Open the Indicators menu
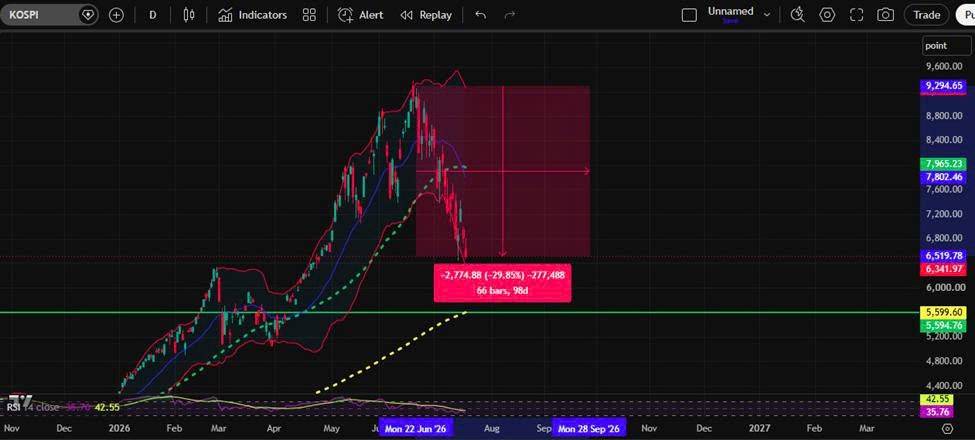 (252, 16)
